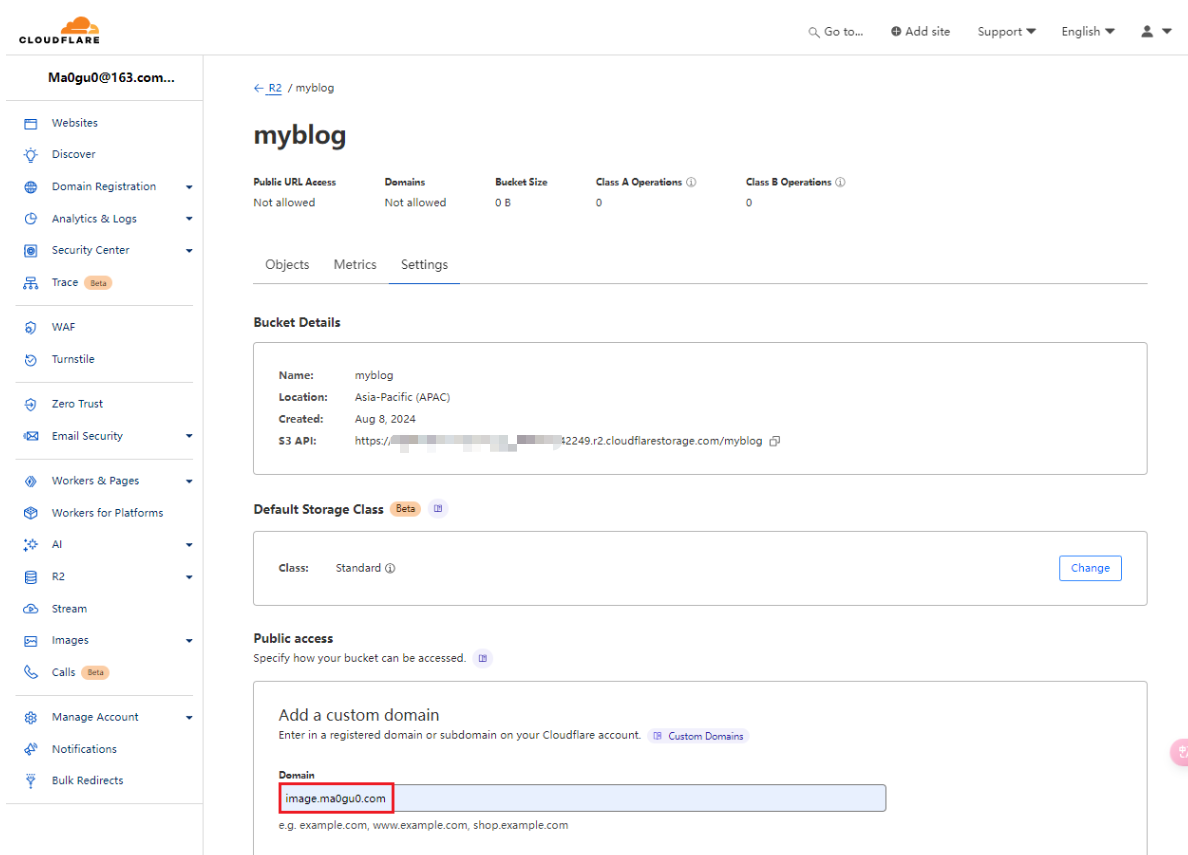This screenshot has height=855, width=1188.
Task: Click the WAF shield icon
Action: tap(30, 327)
